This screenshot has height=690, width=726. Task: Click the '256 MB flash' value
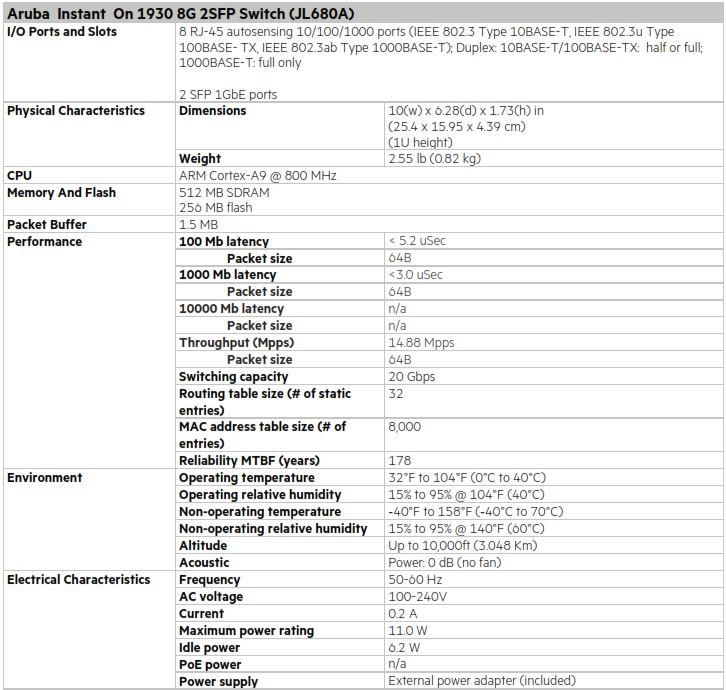coord(216,207)
